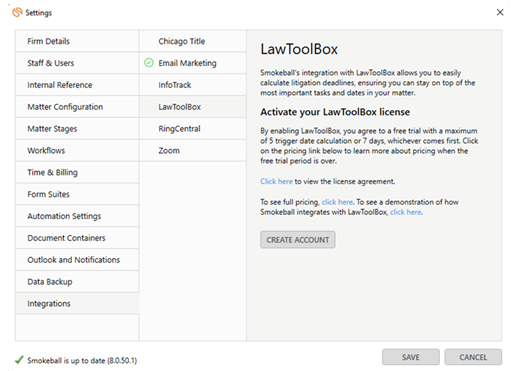511x371 pixels.
Task: Open Firm Details settings
Action: (x=77, y=41)
